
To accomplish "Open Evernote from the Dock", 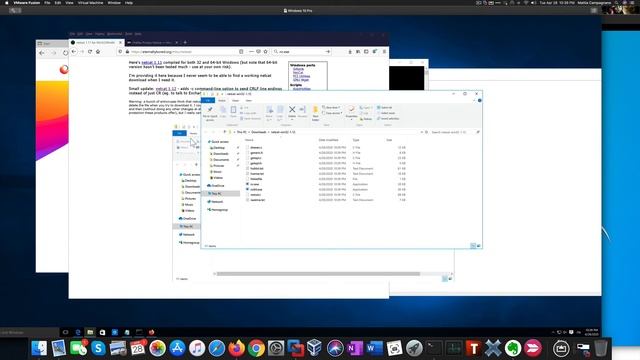I will tap(513, 348).
